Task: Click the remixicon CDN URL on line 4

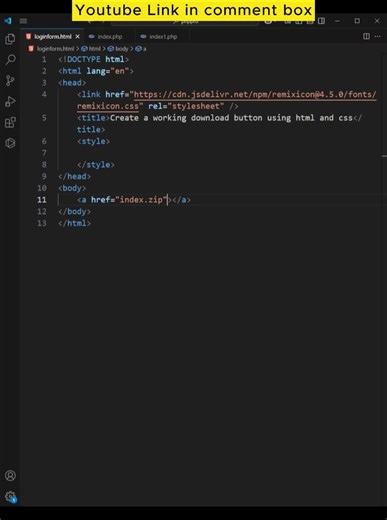Action: click(255, 95)
